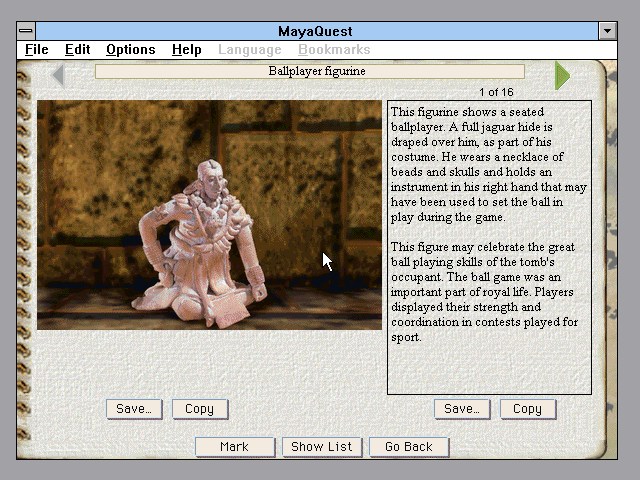Click the gray previous-page arrow
This screenshot has height=480, width=640.
point(58,75)
